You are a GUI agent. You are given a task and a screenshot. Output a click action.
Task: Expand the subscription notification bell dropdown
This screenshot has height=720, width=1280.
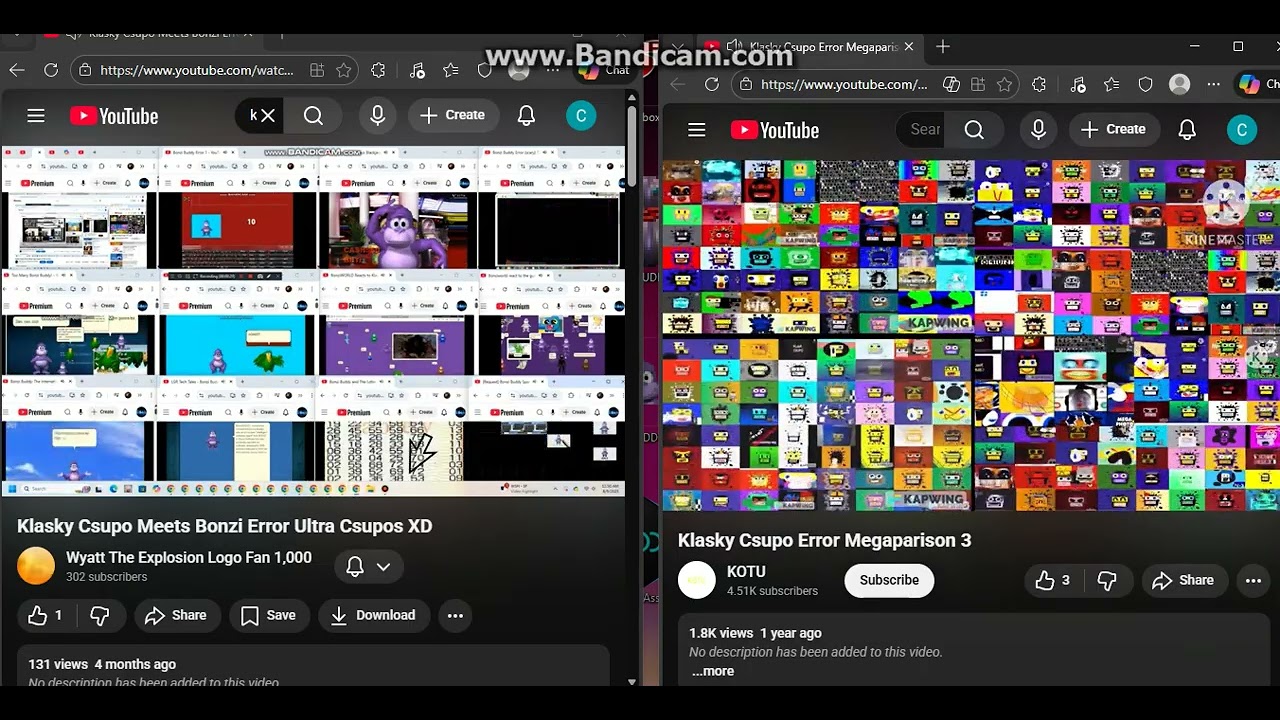tap(368, 567)
